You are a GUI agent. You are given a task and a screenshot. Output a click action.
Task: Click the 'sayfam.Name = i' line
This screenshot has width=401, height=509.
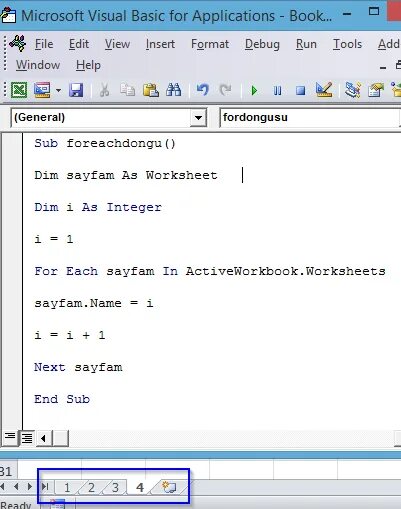(94, 303)
